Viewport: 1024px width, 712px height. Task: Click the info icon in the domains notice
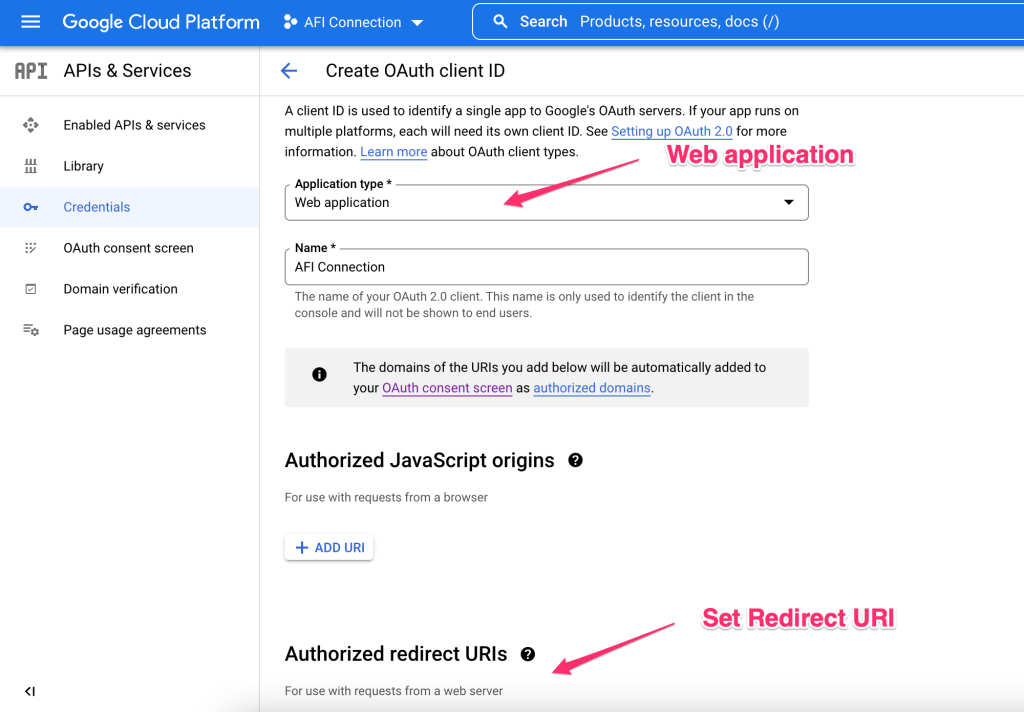point(319,374)
